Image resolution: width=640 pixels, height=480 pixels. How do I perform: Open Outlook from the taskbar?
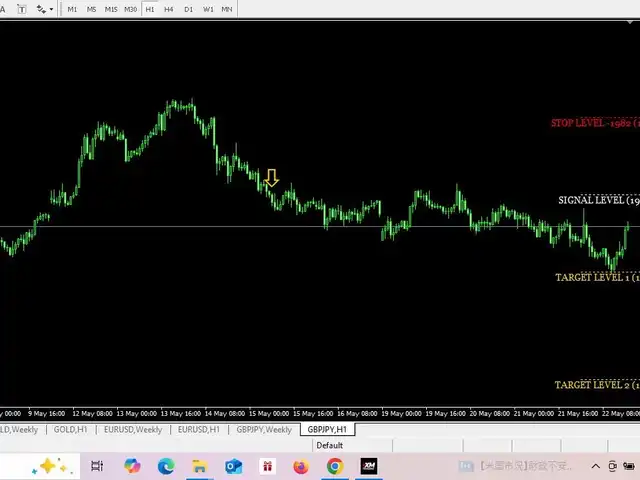234,466
